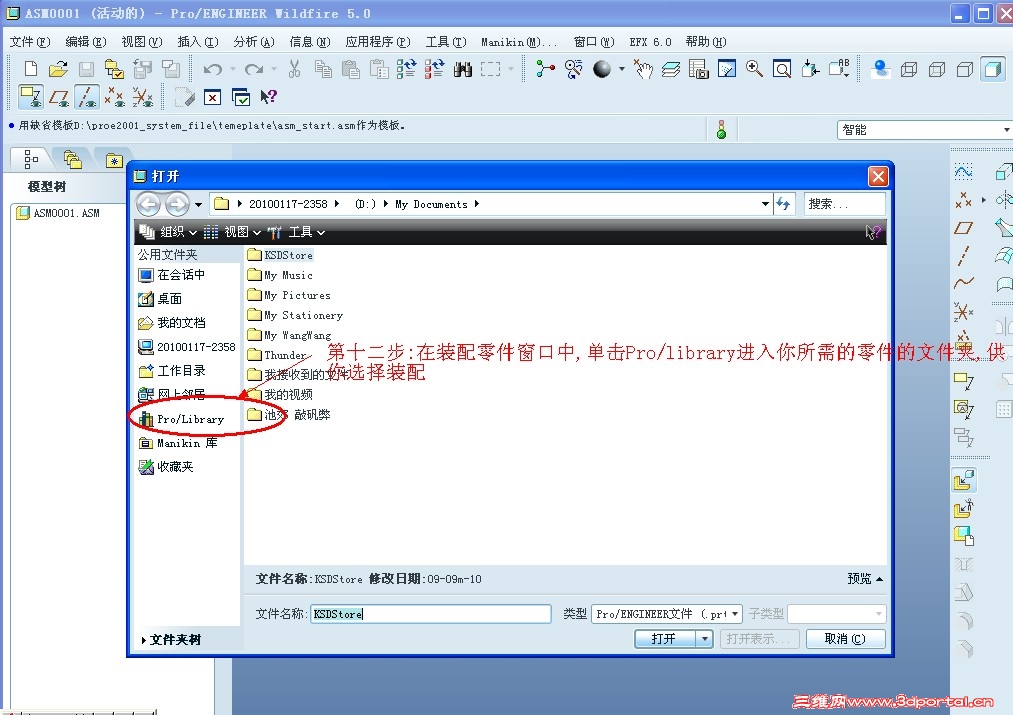
Task: Click the datum plane tool in right toolbar
Action: [x=963, y=228]
